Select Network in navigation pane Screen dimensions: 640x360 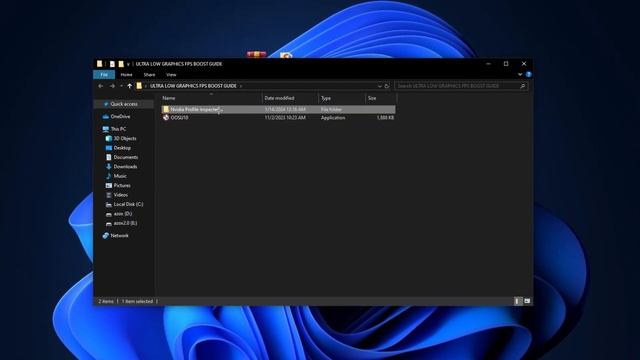point(119,236)
